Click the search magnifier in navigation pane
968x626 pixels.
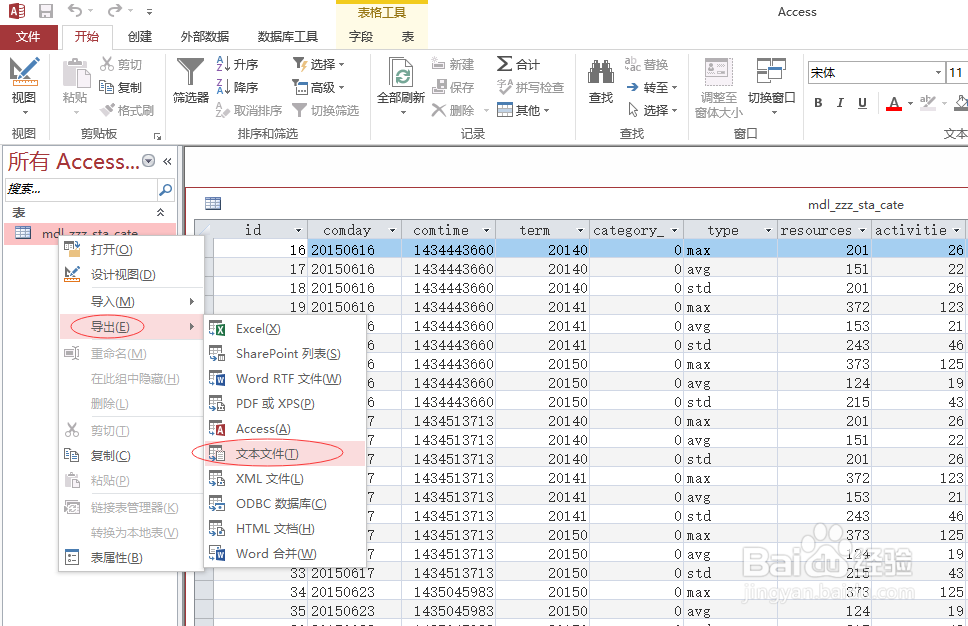pos(165,190)
